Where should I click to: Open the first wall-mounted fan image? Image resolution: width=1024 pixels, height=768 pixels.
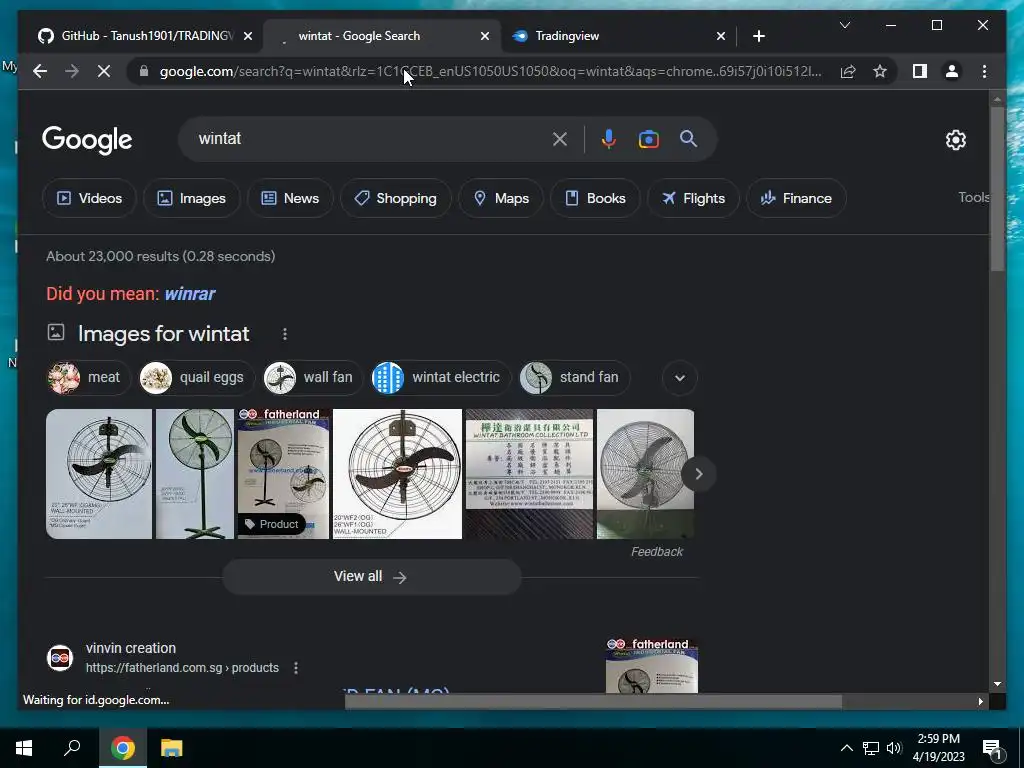coord(99,474)
